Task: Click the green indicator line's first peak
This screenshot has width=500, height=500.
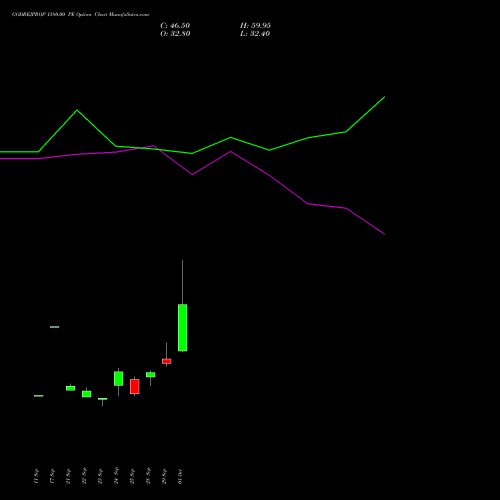Action: point(77,110)
